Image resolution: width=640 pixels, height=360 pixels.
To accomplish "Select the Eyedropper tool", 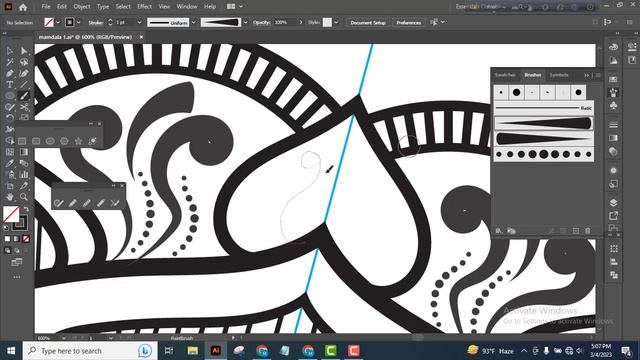I will point(10,163).
